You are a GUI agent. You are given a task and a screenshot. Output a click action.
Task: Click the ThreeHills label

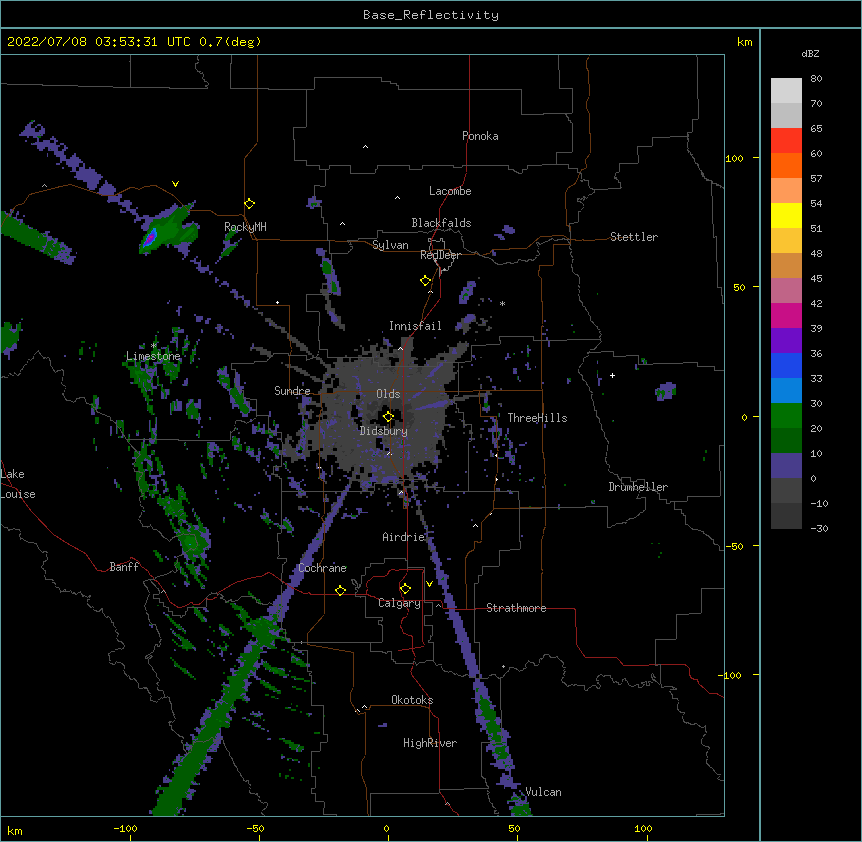(x=537, y=418)
